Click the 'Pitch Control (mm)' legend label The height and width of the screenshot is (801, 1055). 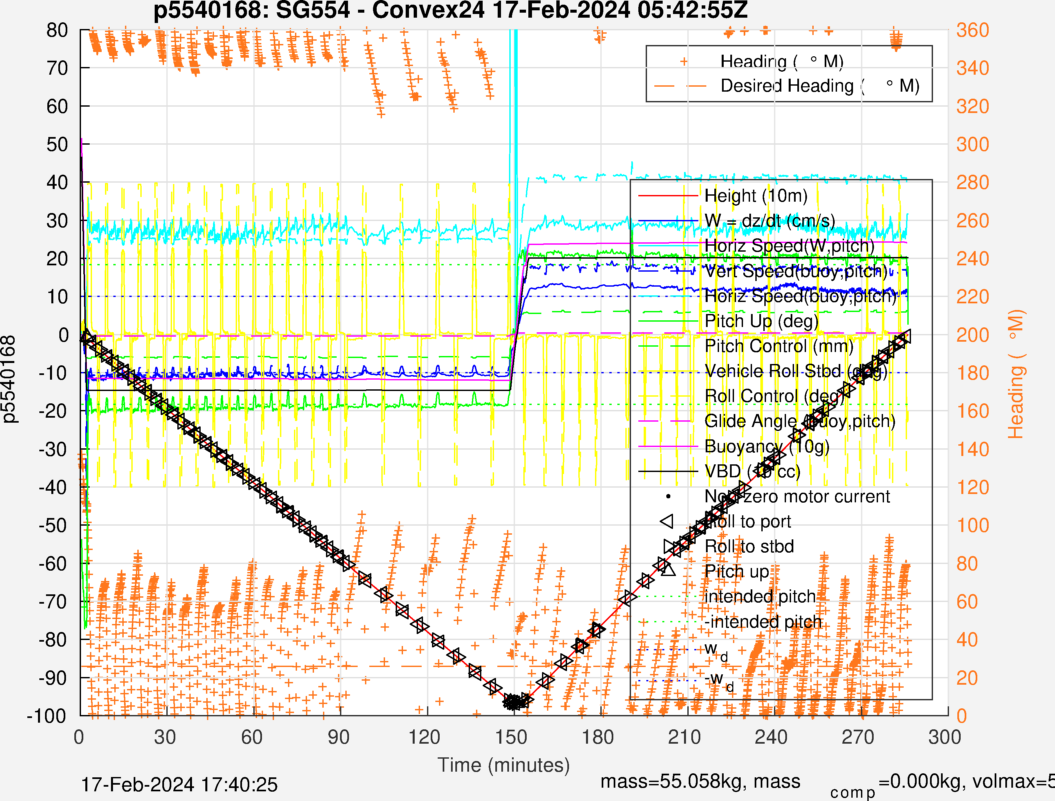point(779,346)
